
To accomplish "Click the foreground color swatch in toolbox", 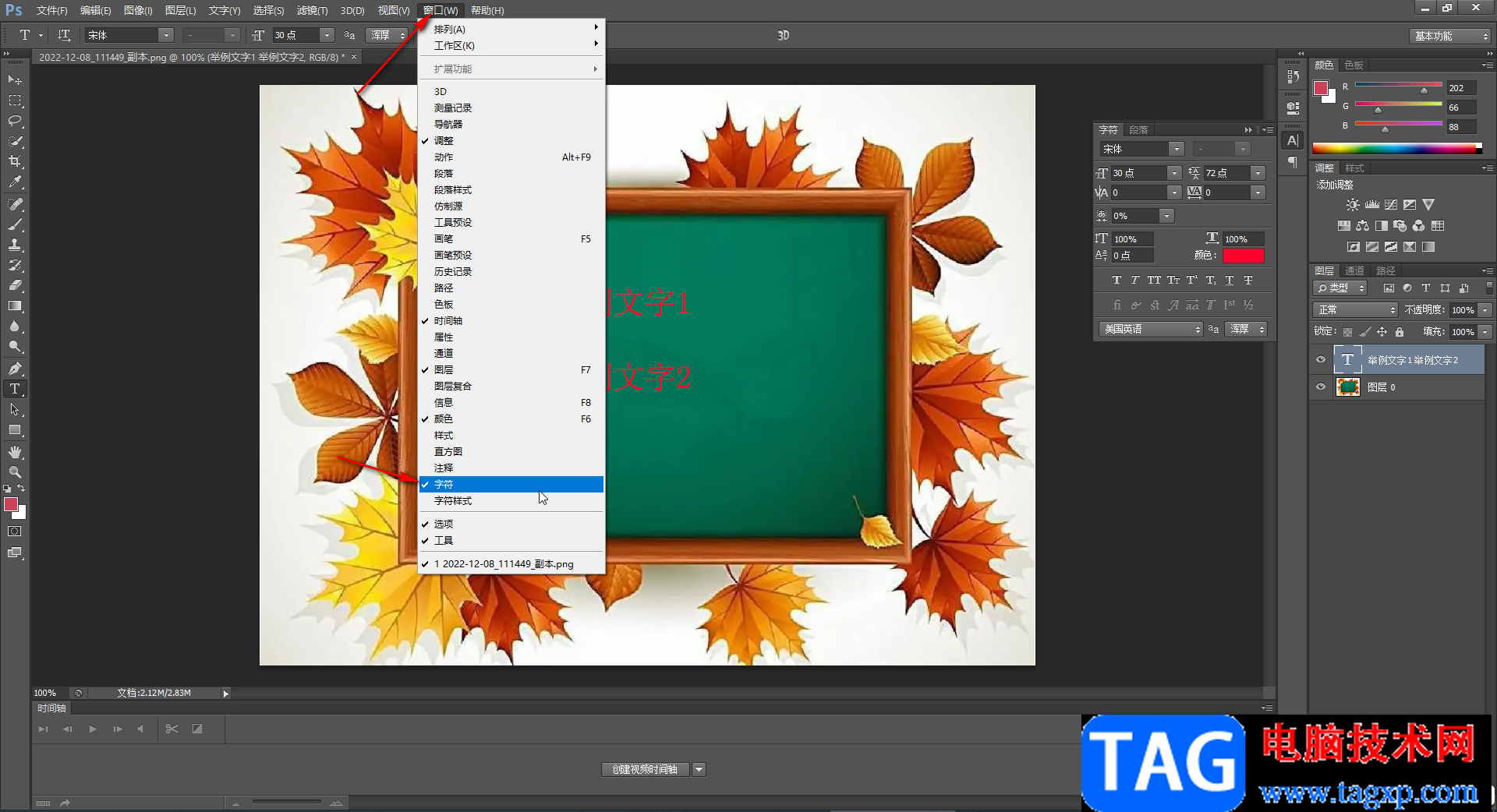I will [11, 504].
